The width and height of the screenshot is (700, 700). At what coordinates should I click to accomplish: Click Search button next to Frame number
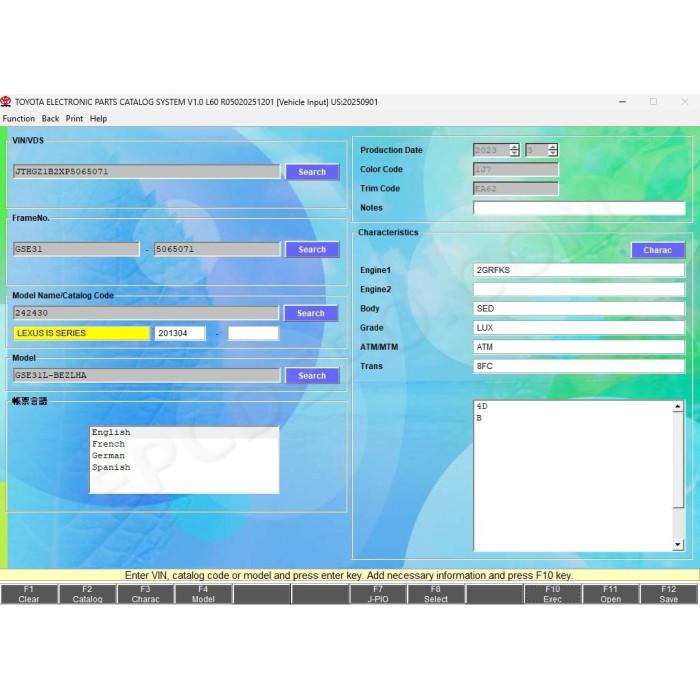click(x=312, y=250)
